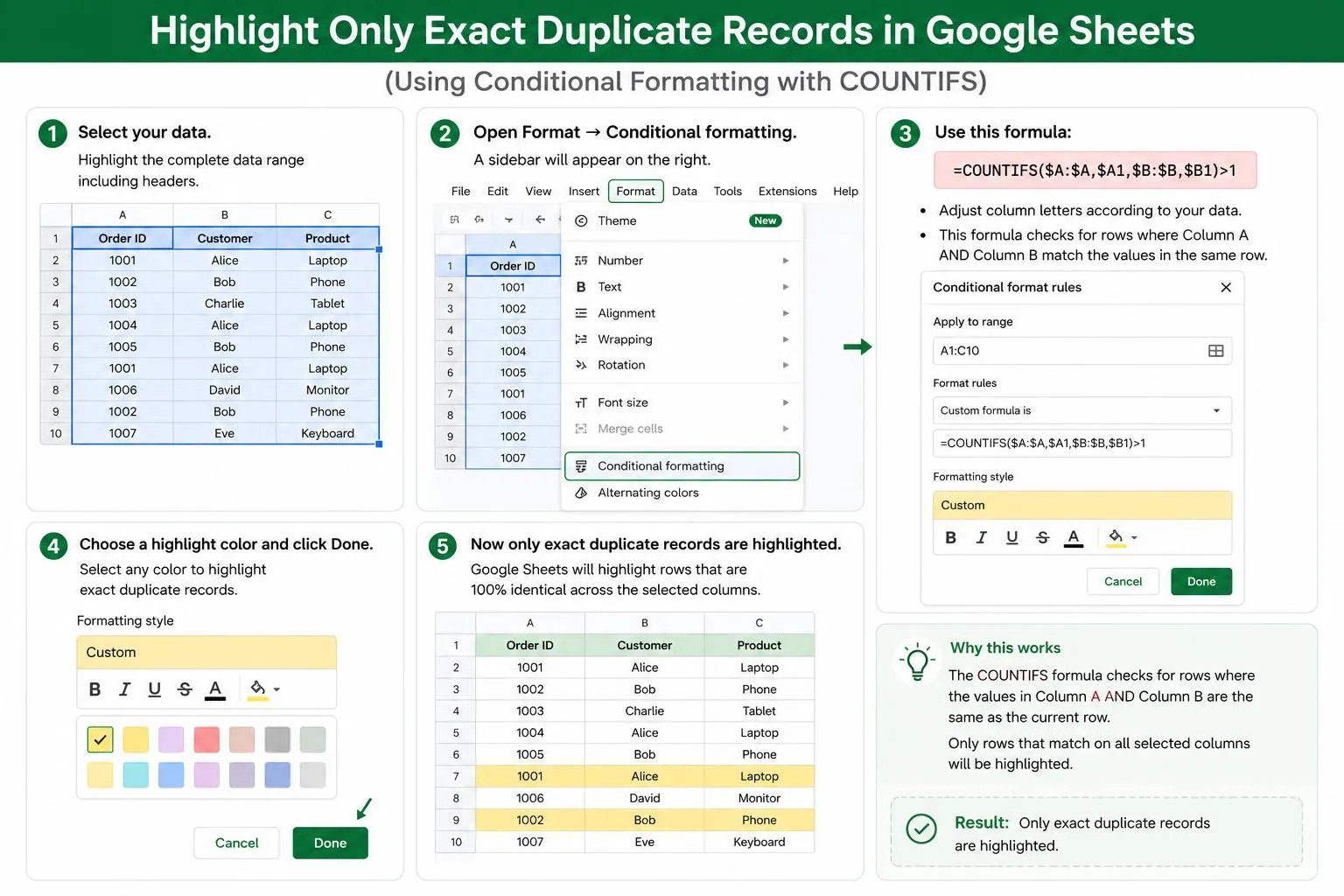Open the Help menu
Image resolution: width=1344 pixels, height=896 pixels.
846,192
